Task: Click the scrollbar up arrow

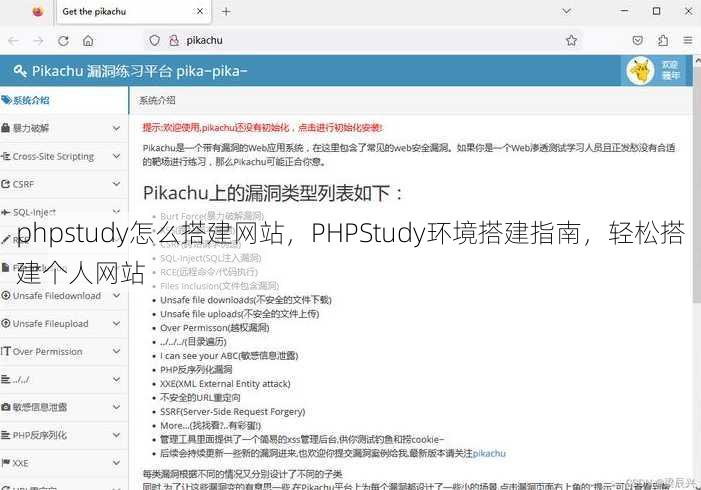Action: 697,59
